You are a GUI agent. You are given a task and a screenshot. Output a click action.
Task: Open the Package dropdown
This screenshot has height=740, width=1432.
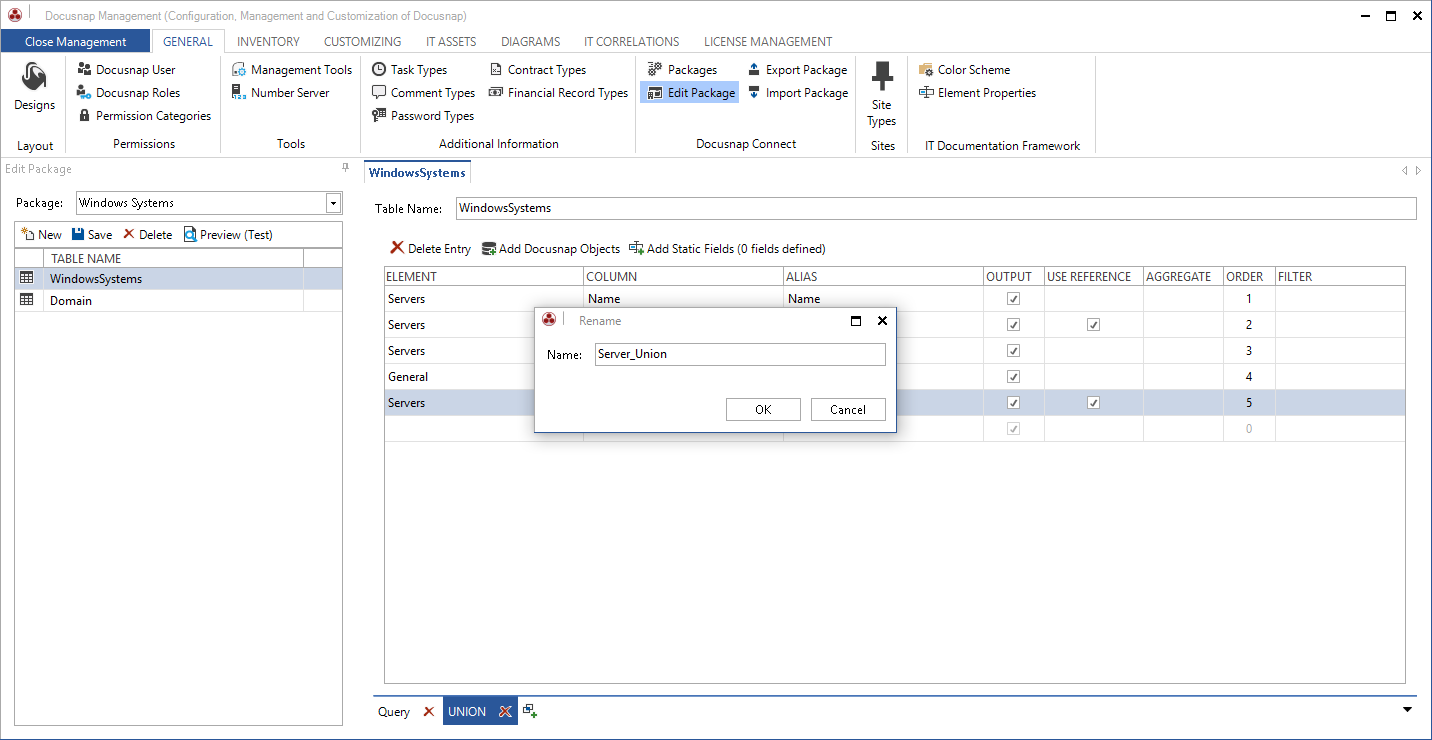tap(333, 203)
